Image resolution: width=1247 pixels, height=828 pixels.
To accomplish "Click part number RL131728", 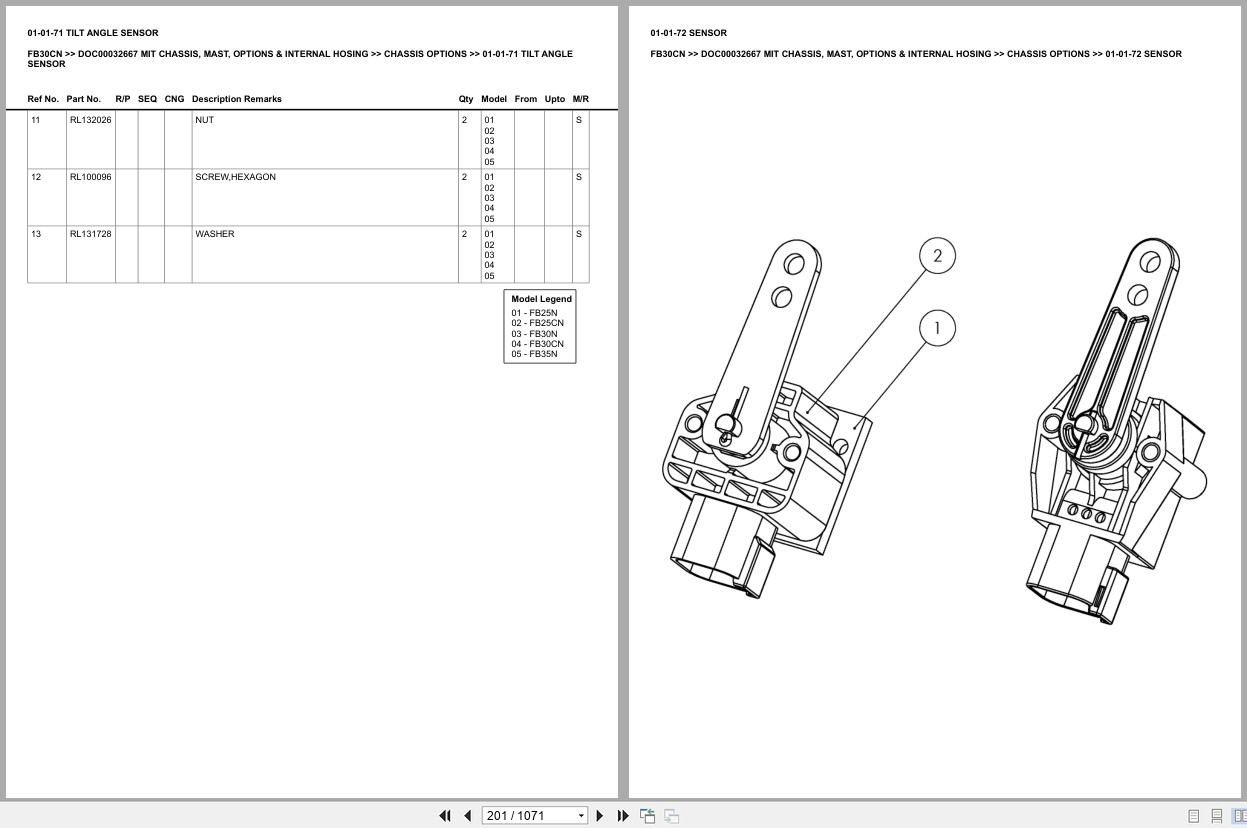I will tap(90, 234).
